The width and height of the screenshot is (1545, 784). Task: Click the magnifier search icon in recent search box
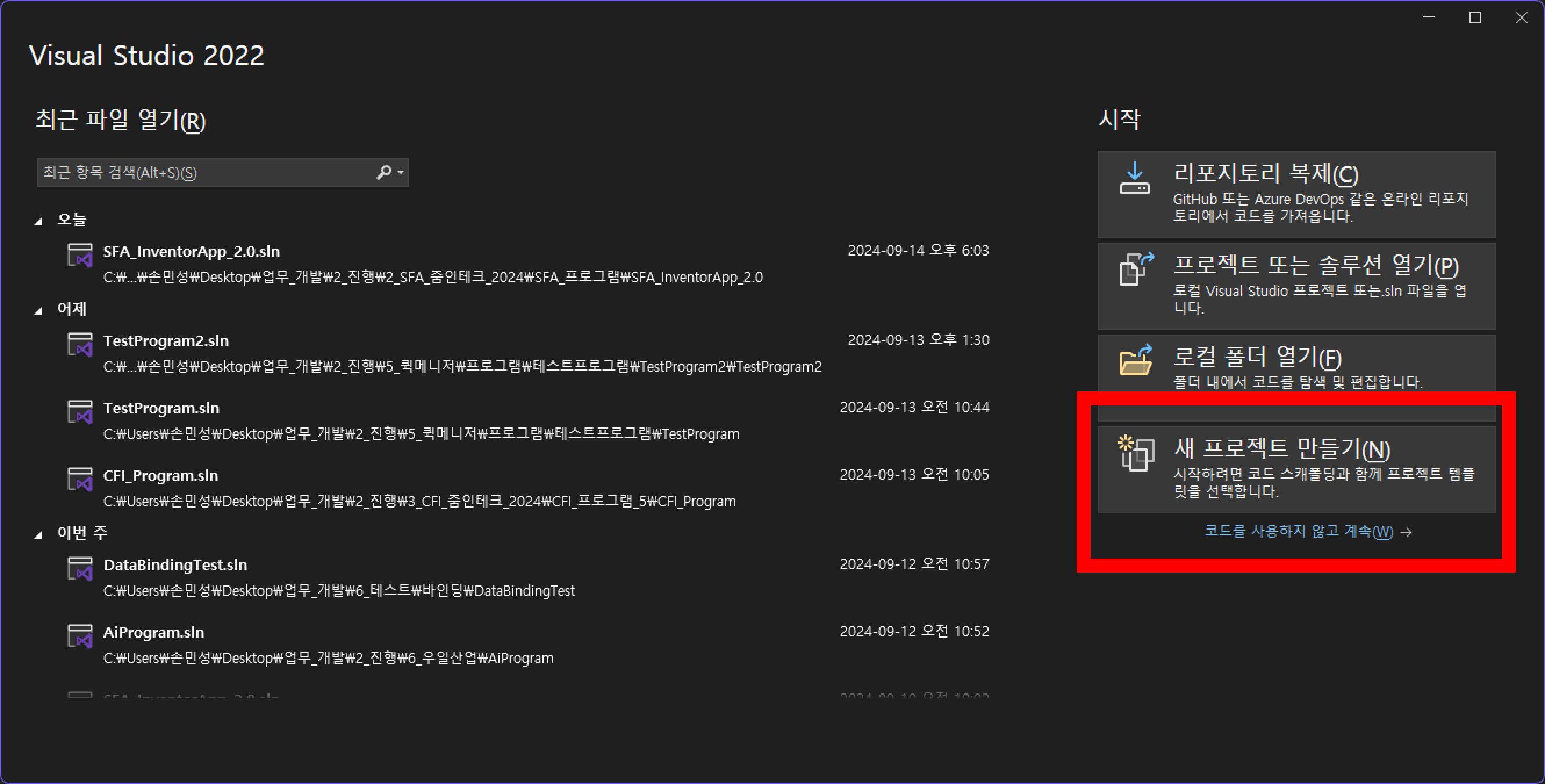tap(383, 172)
